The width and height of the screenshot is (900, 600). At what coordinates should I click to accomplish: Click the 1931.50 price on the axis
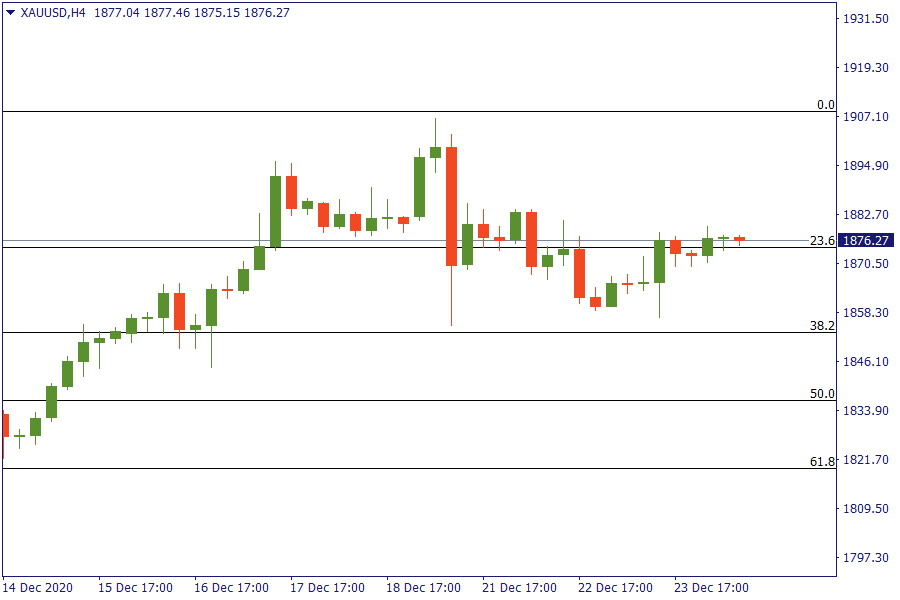(866, 19)
